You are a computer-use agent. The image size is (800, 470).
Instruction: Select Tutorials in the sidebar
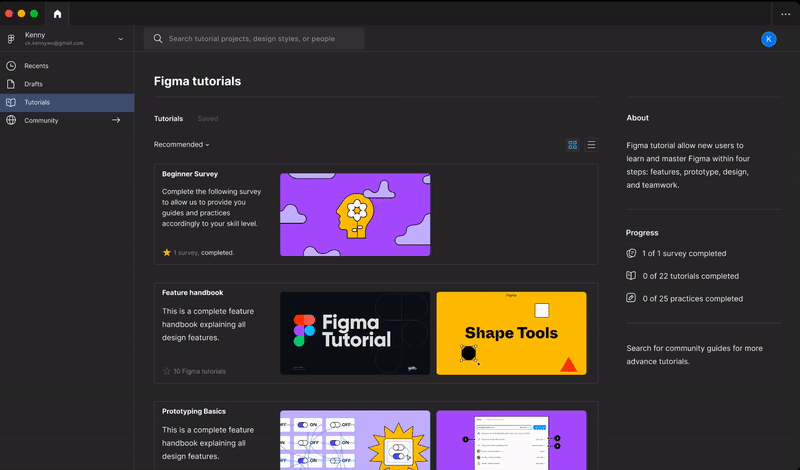coord(67,103)
